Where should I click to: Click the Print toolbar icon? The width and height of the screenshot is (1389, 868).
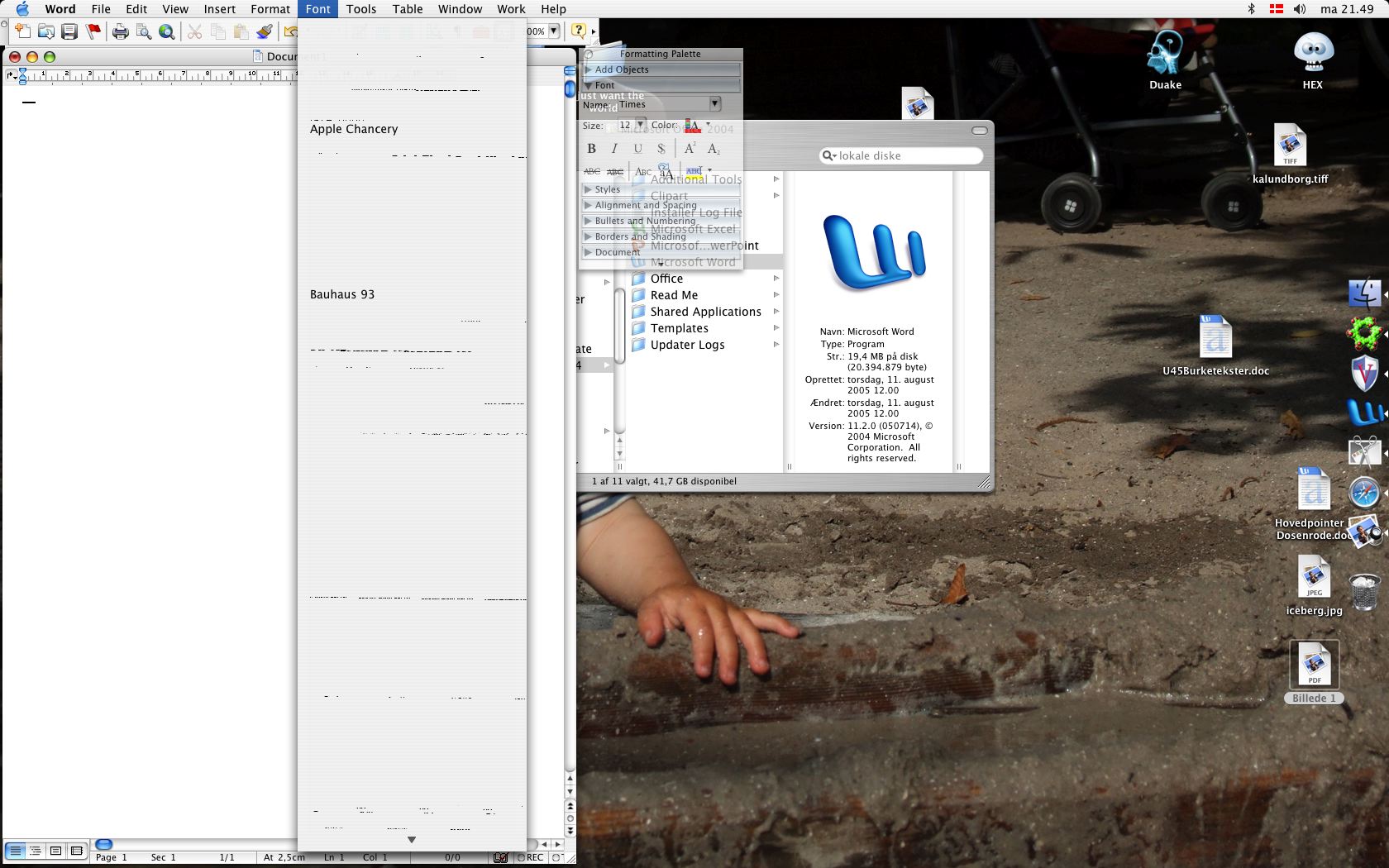click(121, 31)
